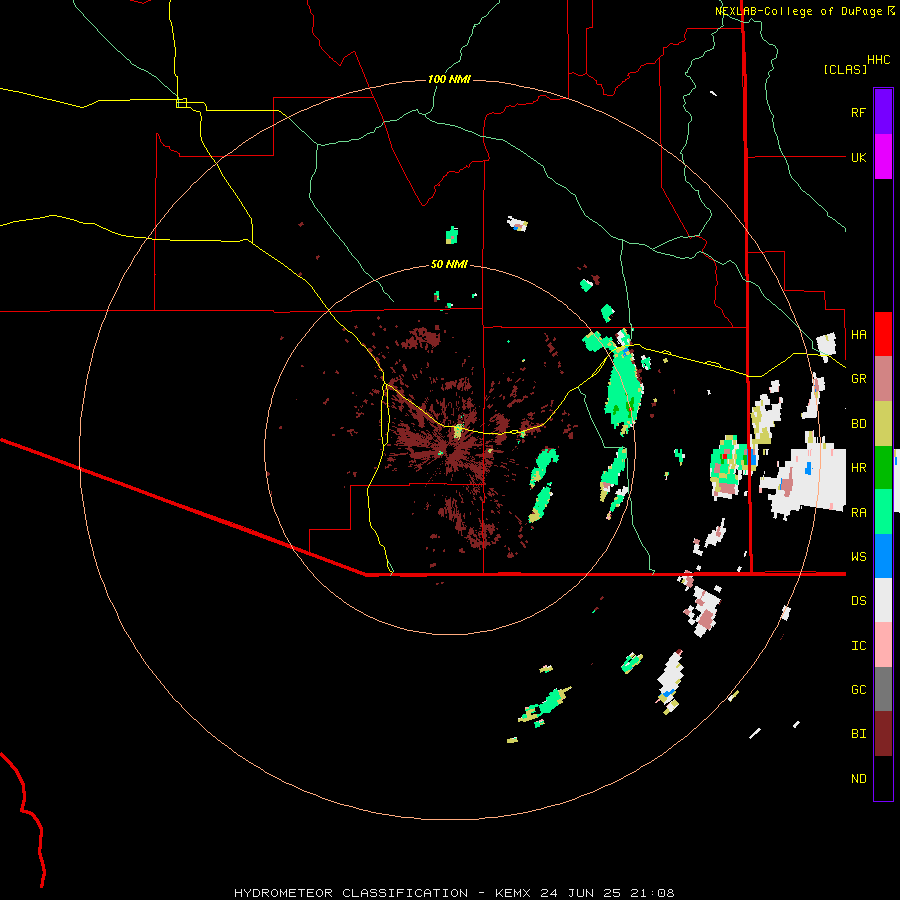Click the DS white legend swatch
Viewport: 900px width, 900px height.
[x=883, y=600]
